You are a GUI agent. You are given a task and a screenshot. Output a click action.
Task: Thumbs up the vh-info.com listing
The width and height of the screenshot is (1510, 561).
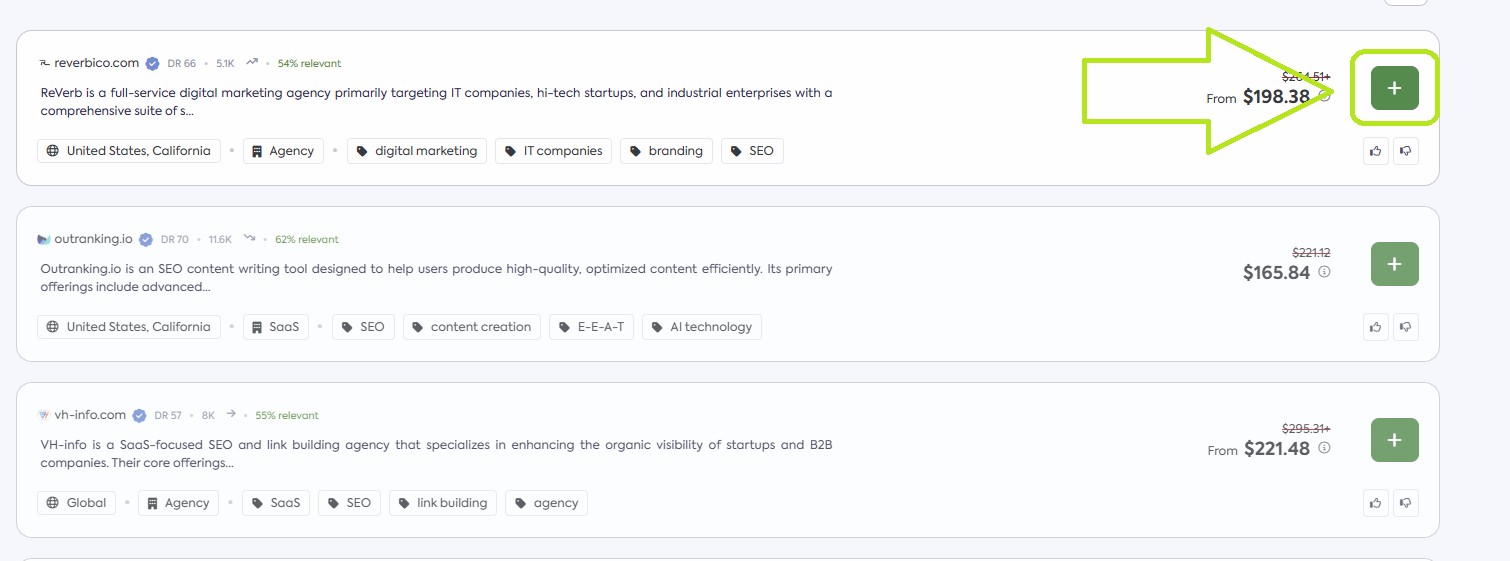click(x=1376, y=503)
